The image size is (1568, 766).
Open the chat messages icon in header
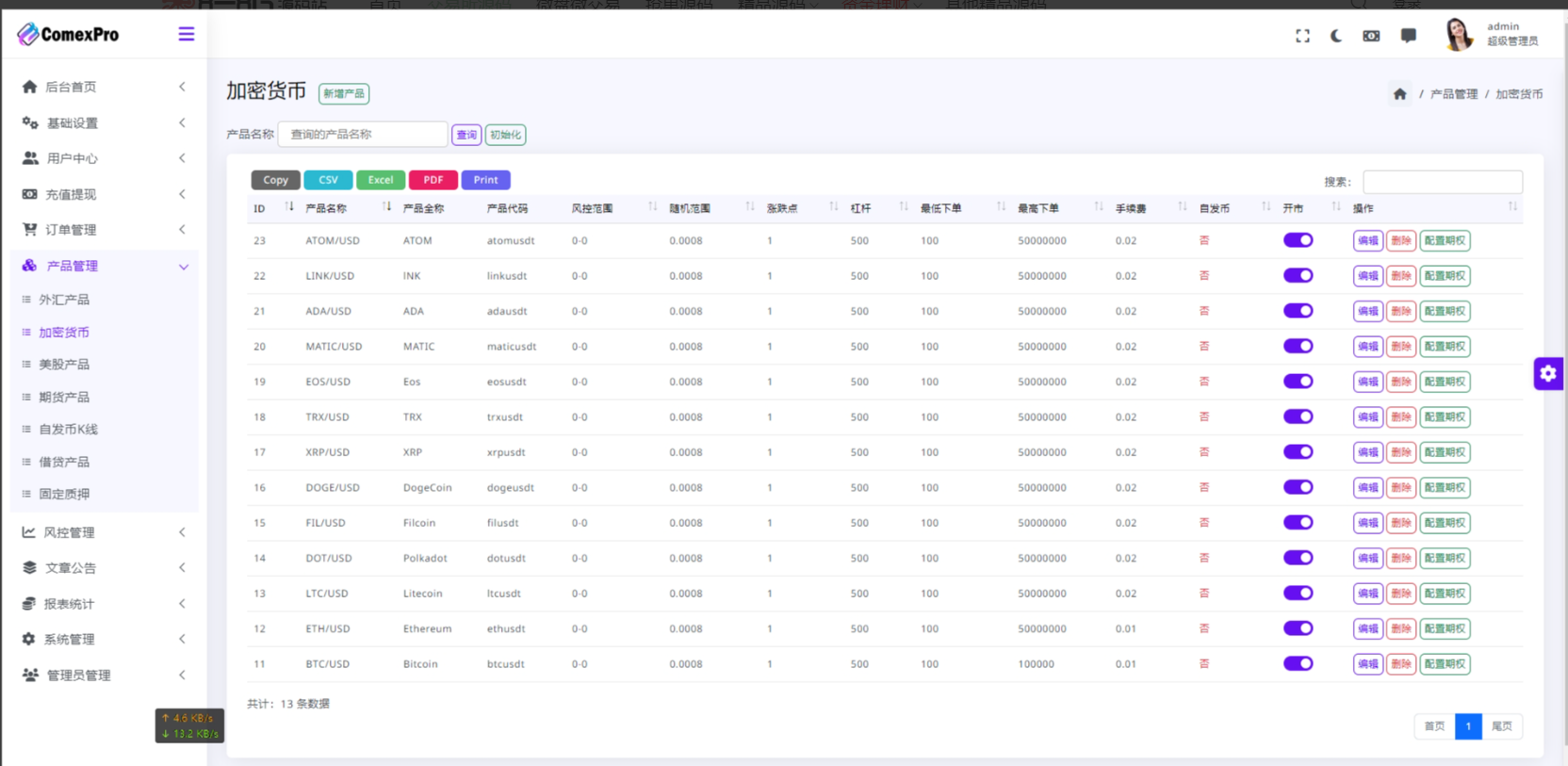pos(1408,36)
